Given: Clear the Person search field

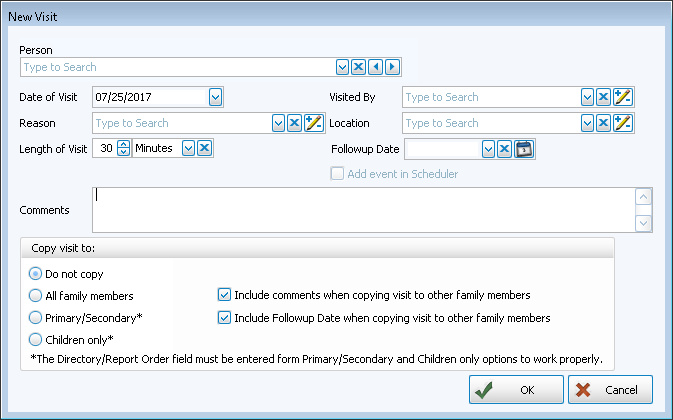Looking at the screenshot, I should click(358, 67).
